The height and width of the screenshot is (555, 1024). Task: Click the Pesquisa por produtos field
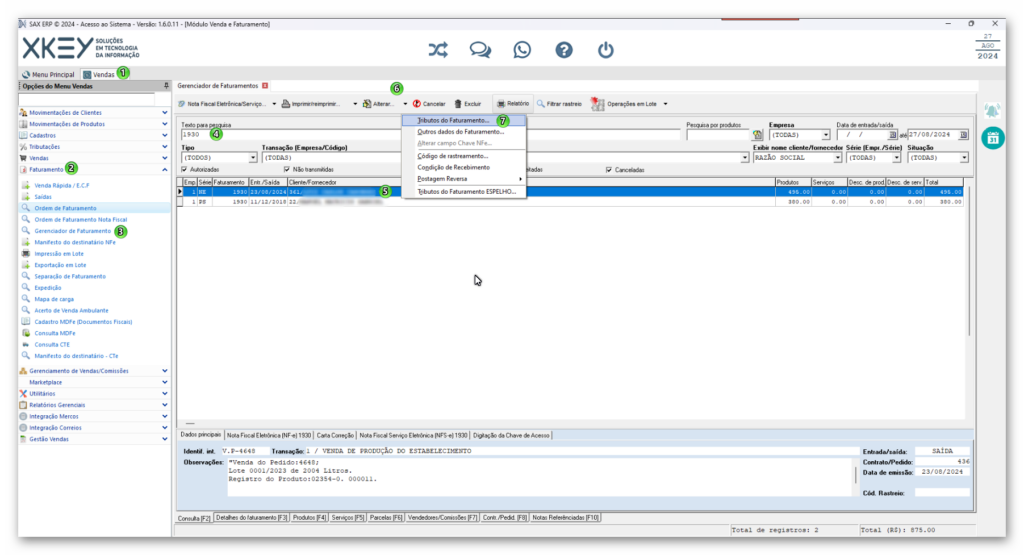(717, 135)
